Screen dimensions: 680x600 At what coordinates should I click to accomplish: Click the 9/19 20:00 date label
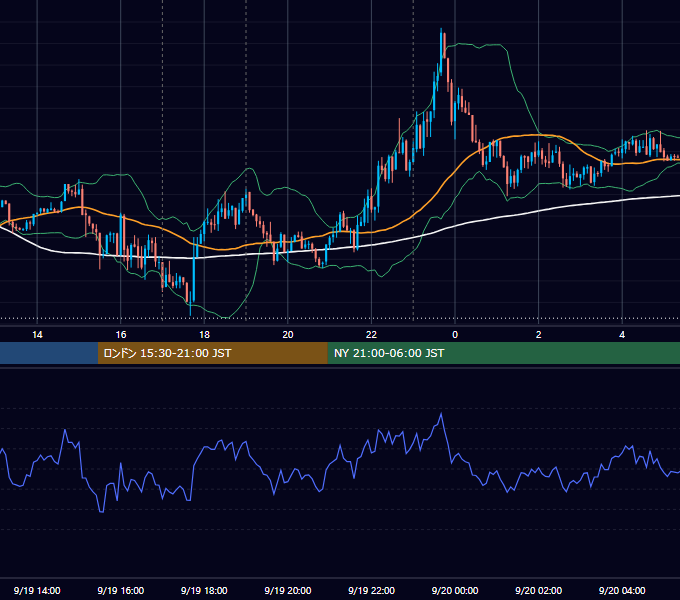click(x=288, y=590)
